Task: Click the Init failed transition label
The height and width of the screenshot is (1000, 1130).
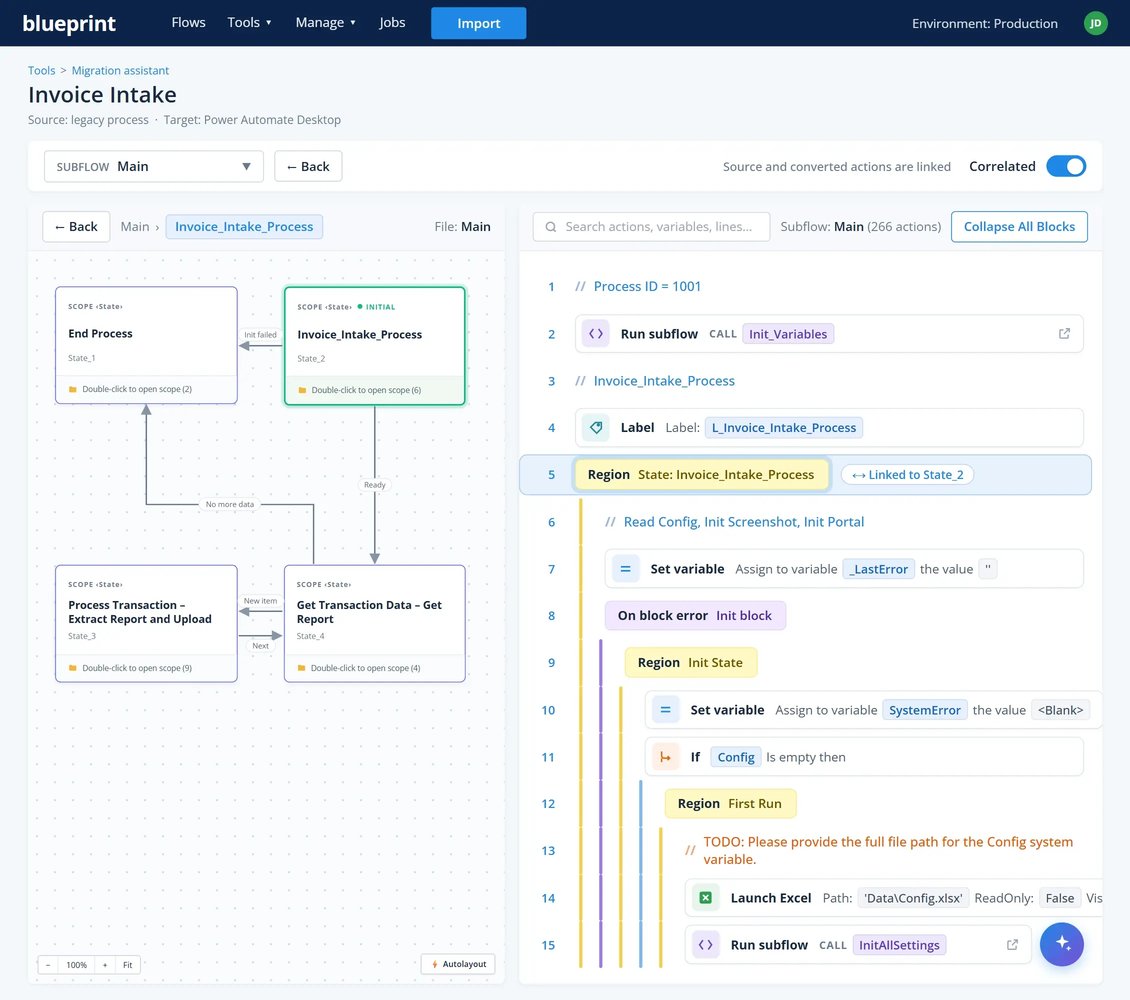Action: pyautogui.click(x=260, y=334)
